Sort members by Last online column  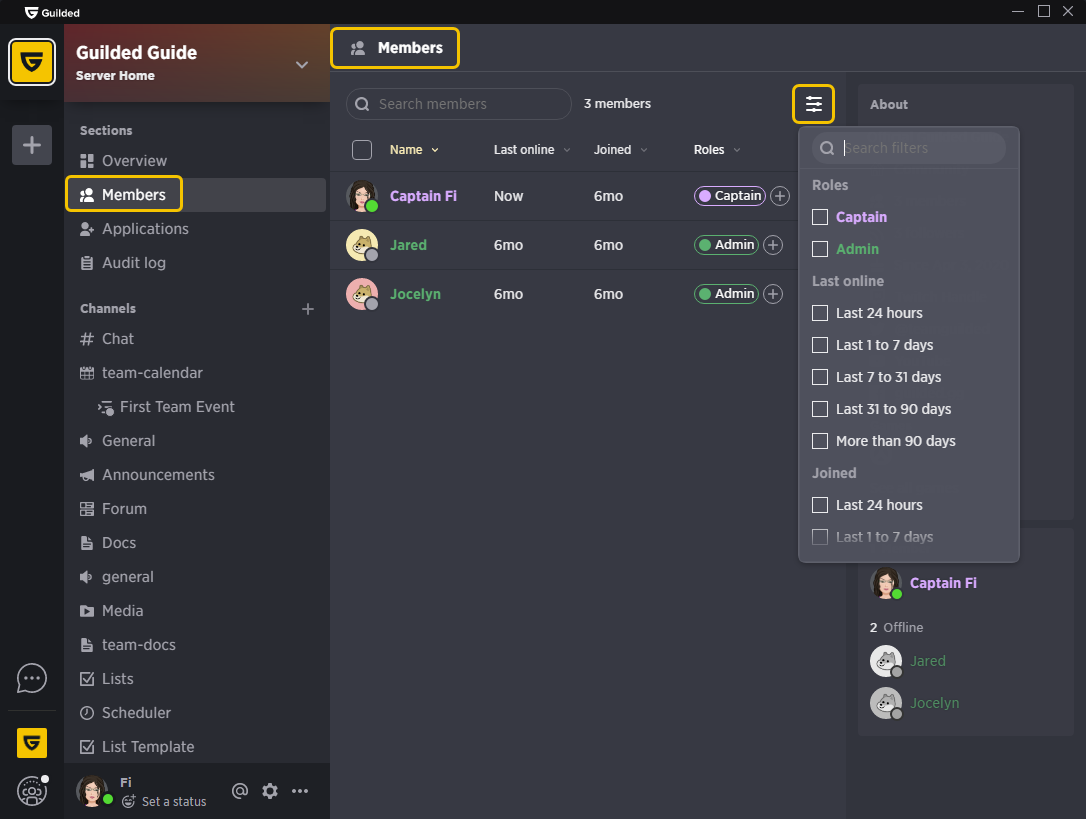pyautogui.click(x=532, y=150)
